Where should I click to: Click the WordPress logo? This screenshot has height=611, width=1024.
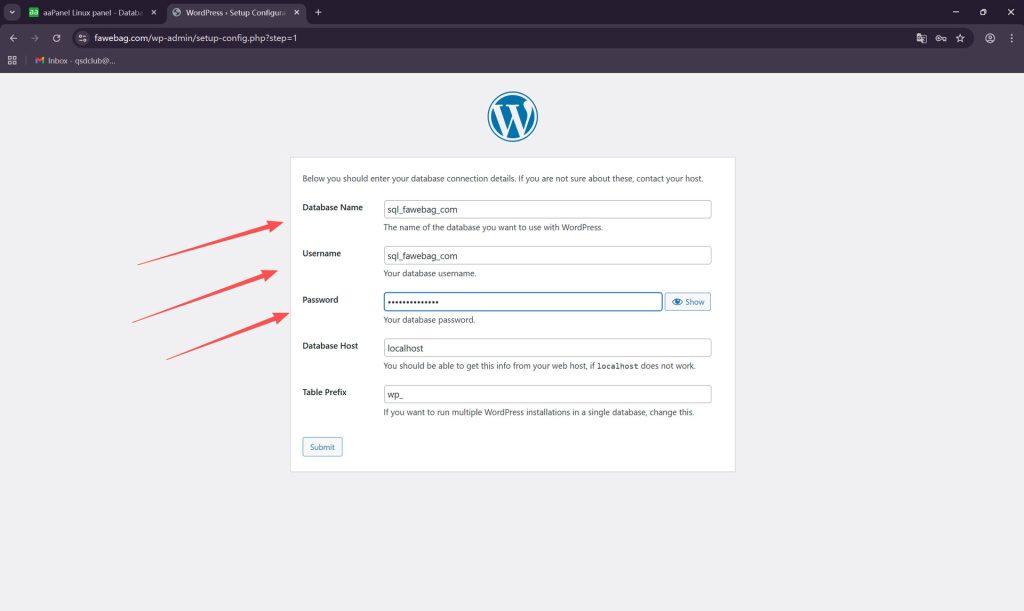pos(512,117)
